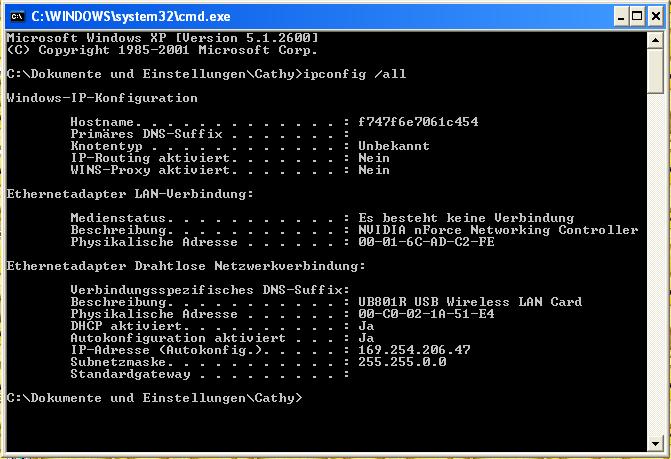Click the IP address 169.254.206.47
The height and width of the screenshot is (459, 671).
[x=414, y=350]
